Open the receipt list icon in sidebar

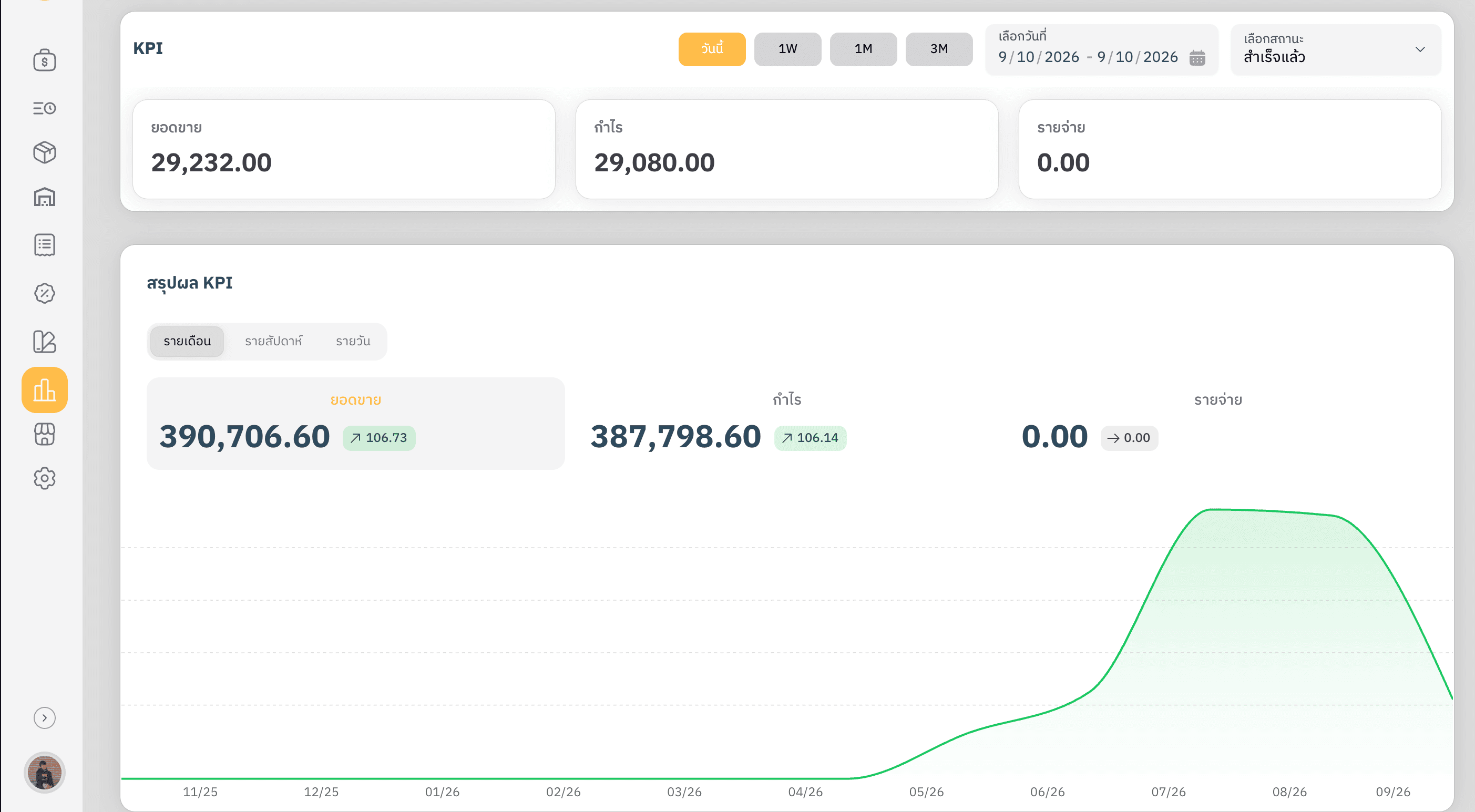[x=44, y=245]
